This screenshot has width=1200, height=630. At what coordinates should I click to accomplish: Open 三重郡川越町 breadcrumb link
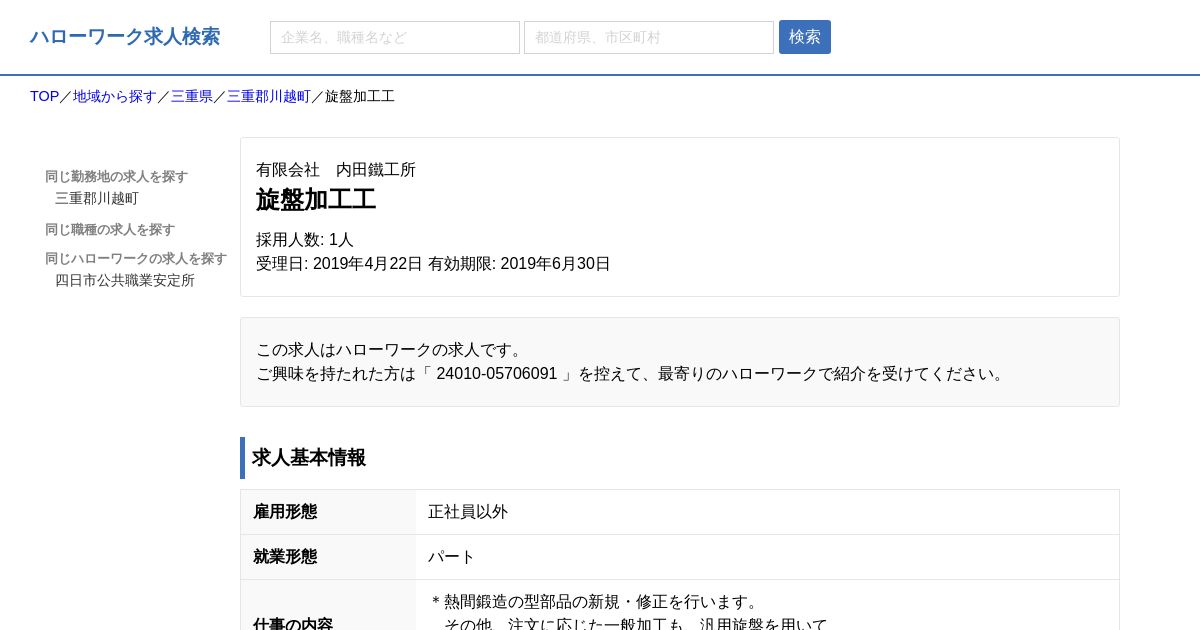click(269, 96)
